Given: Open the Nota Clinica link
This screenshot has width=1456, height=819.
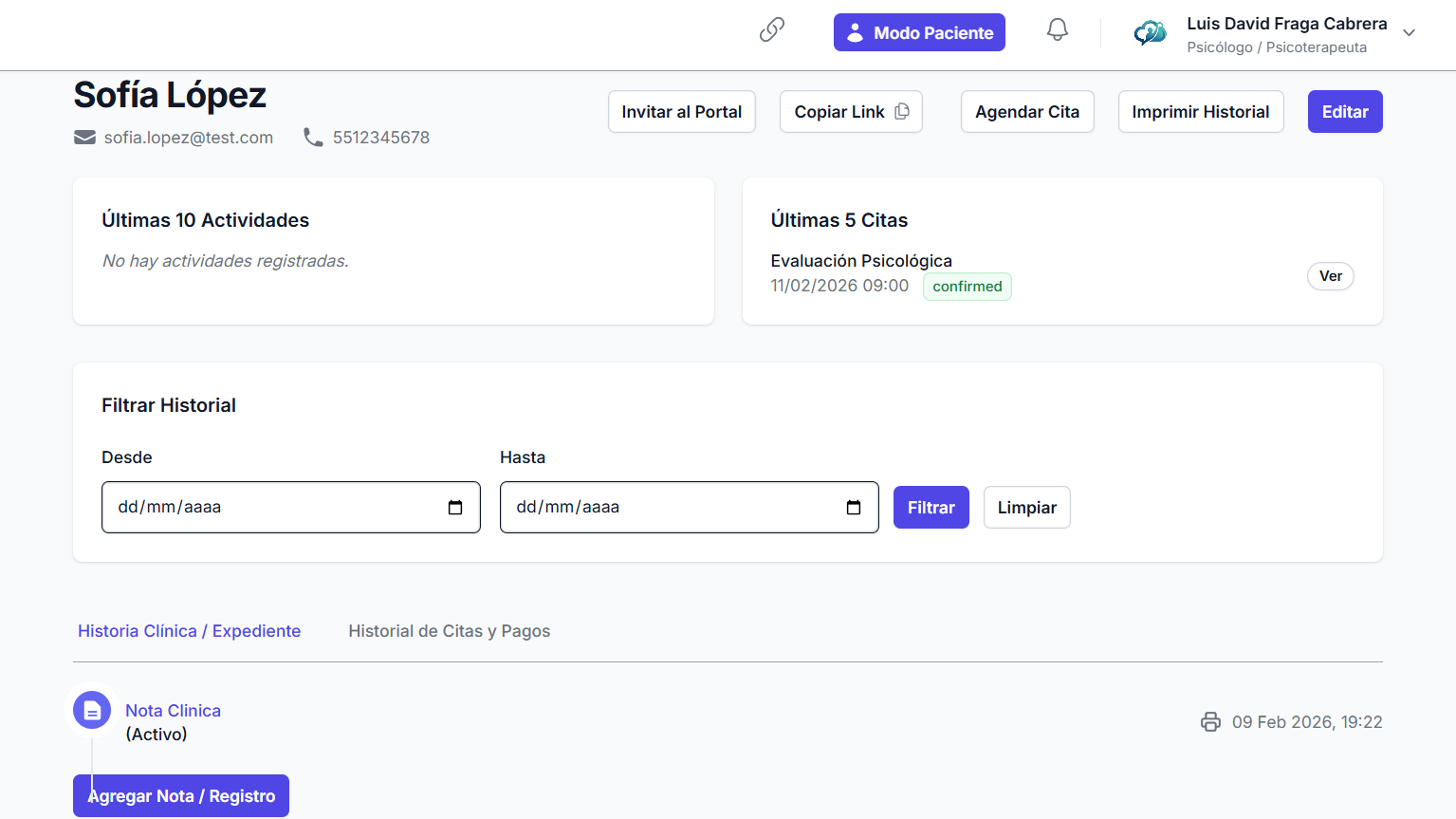Looking at the screenshot, I should [x=173, y=711].
